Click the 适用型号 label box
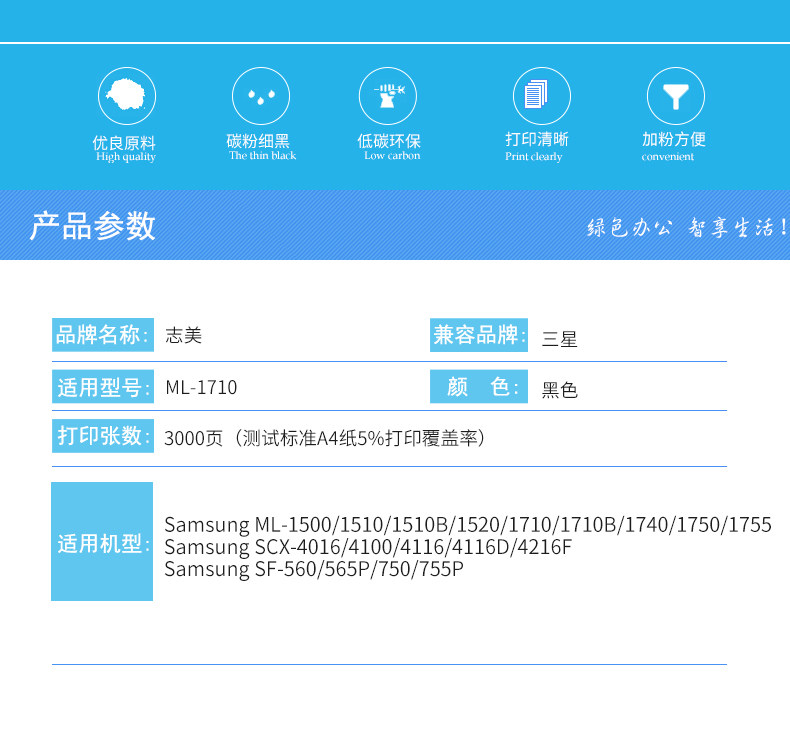The width and height of the screenshot is (790, 742). [103, 386]
